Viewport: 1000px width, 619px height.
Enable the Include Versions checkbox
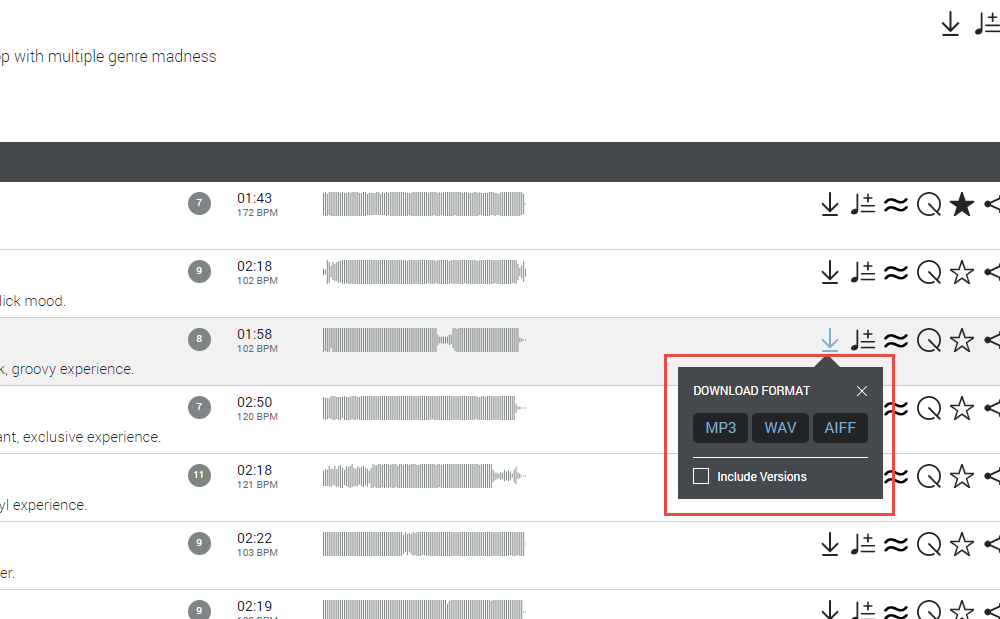[701, 477]
